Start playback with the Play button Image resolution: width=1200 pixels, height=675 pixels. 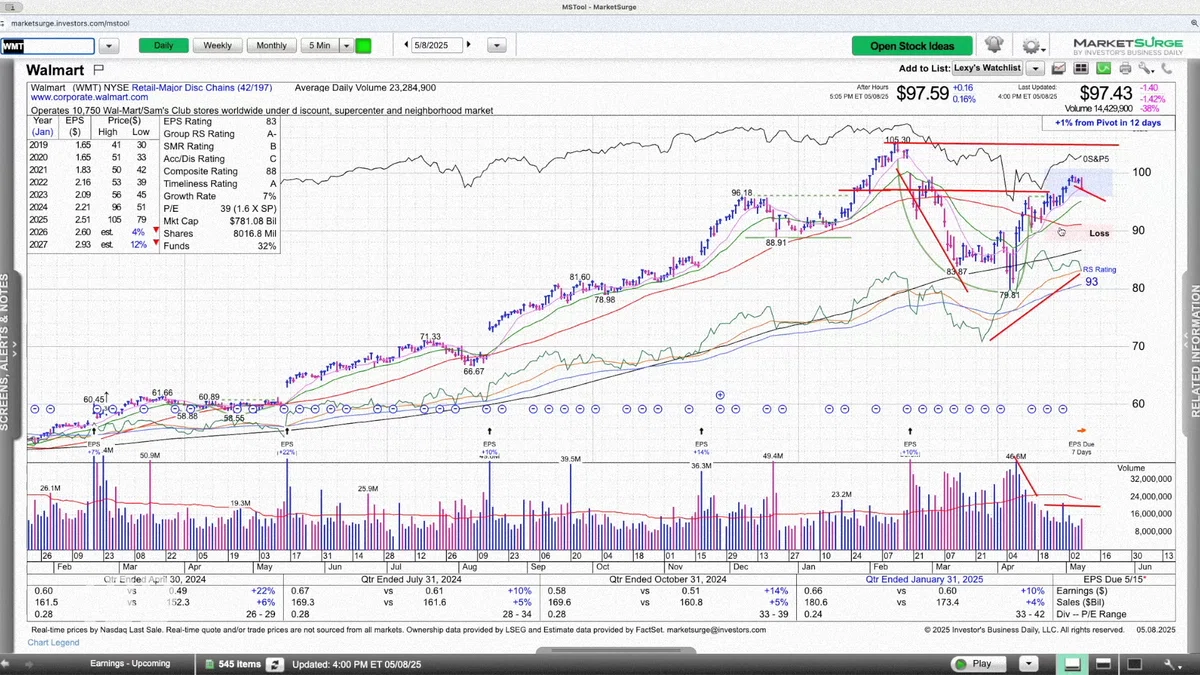[x=980, y=664]
